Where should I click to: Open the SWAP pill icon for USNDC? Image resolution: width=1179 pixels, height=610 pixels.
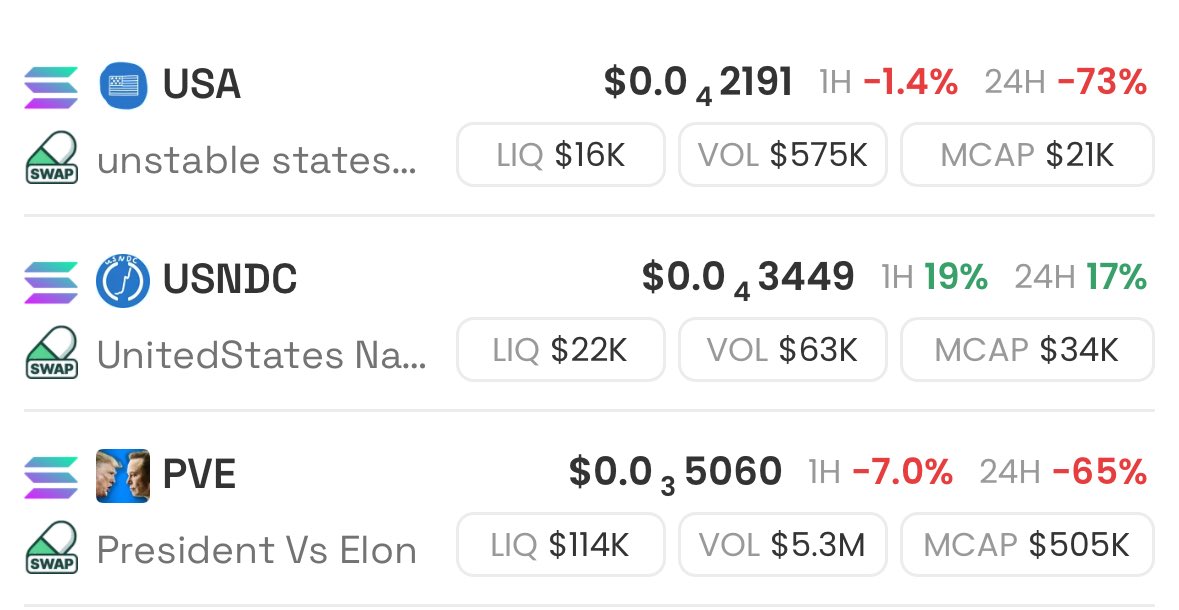click(52, 353)
